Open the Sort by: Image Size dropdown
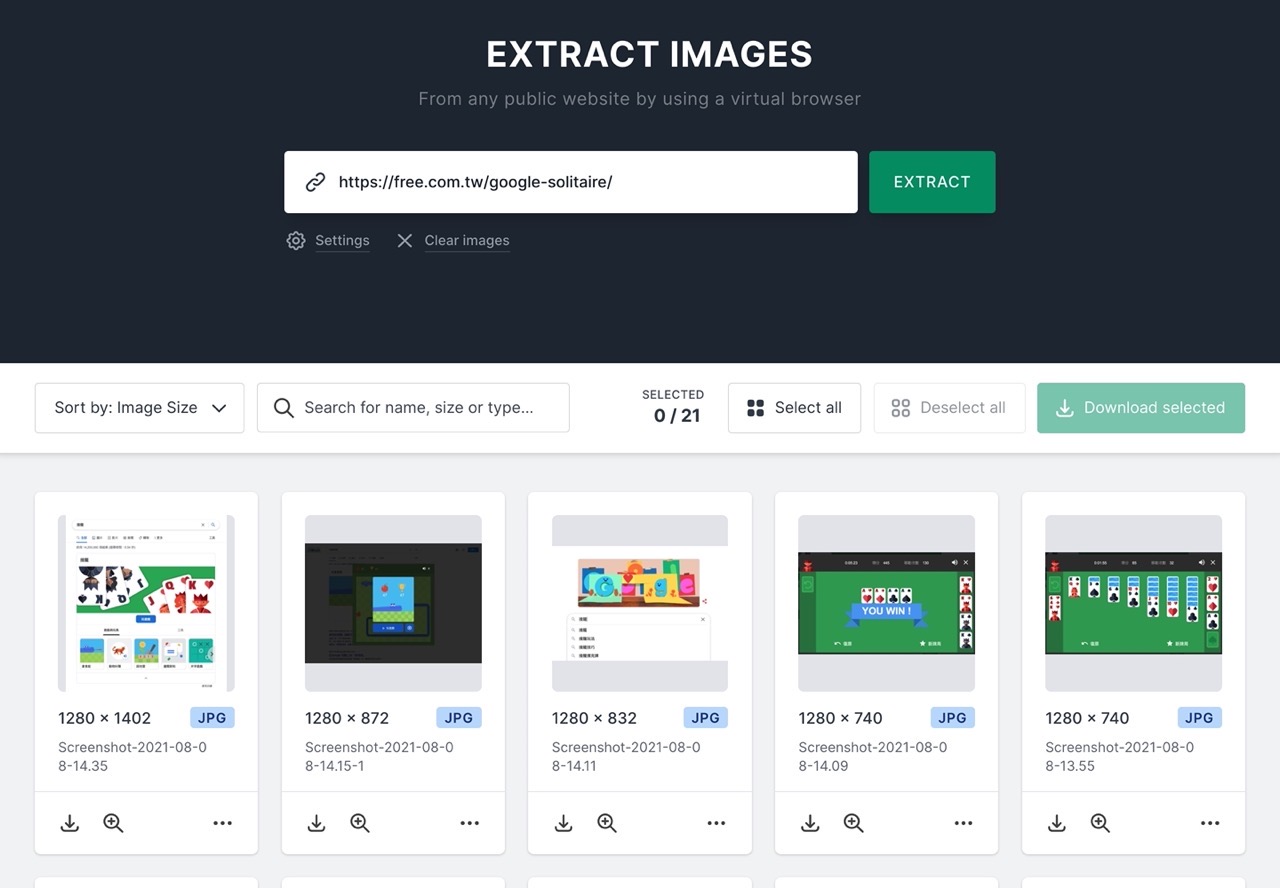 pos(139,407)
